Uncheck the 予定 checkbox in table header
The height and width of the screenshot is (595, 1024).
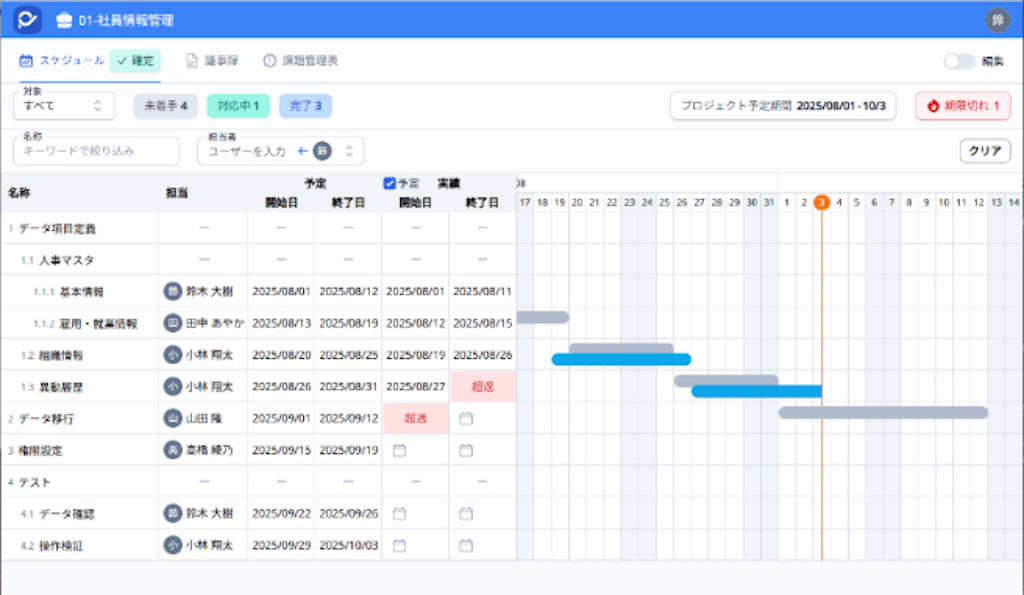(x=390, y=183)
